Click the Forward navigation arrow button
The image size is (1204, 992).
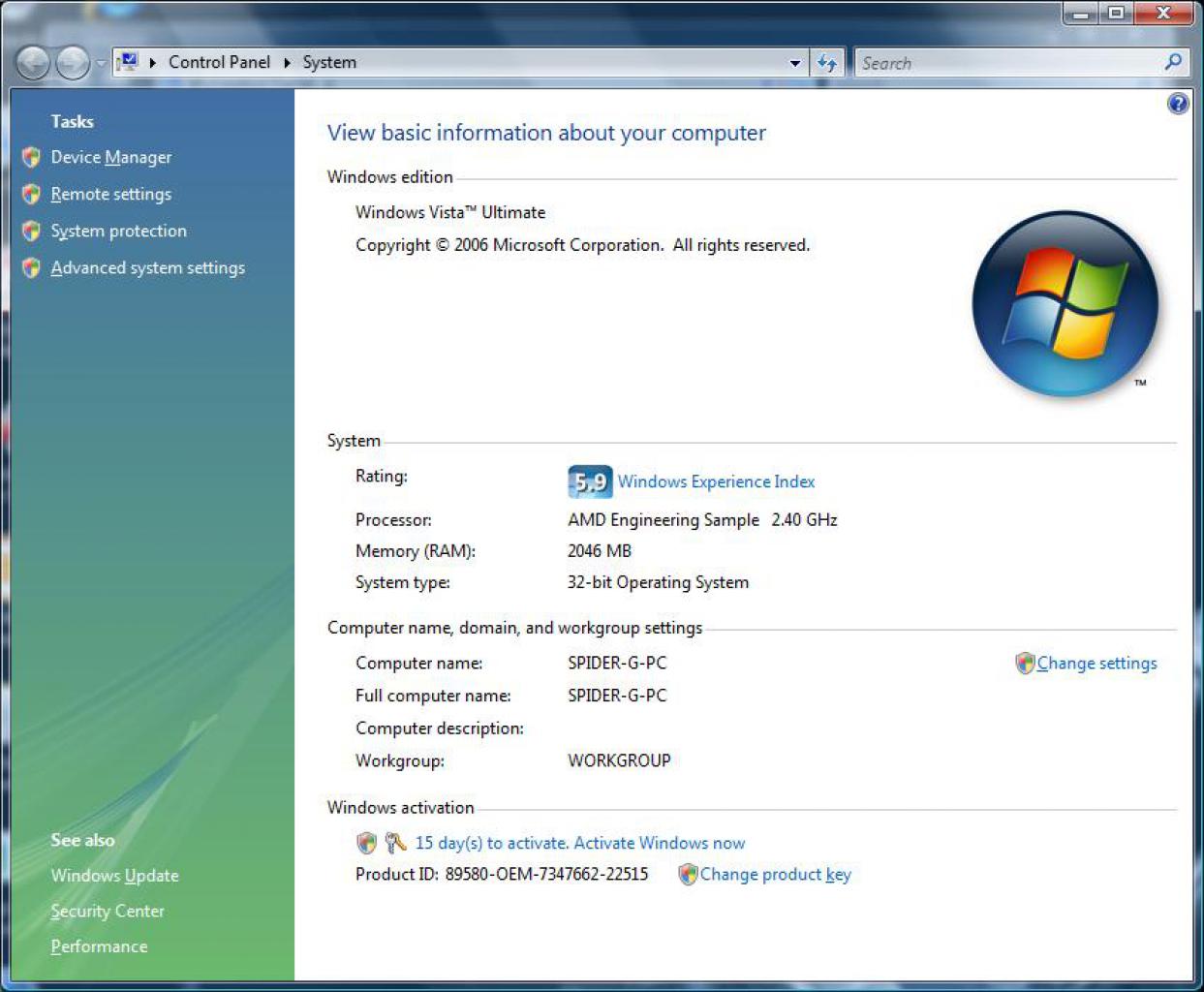coord(73,63)
